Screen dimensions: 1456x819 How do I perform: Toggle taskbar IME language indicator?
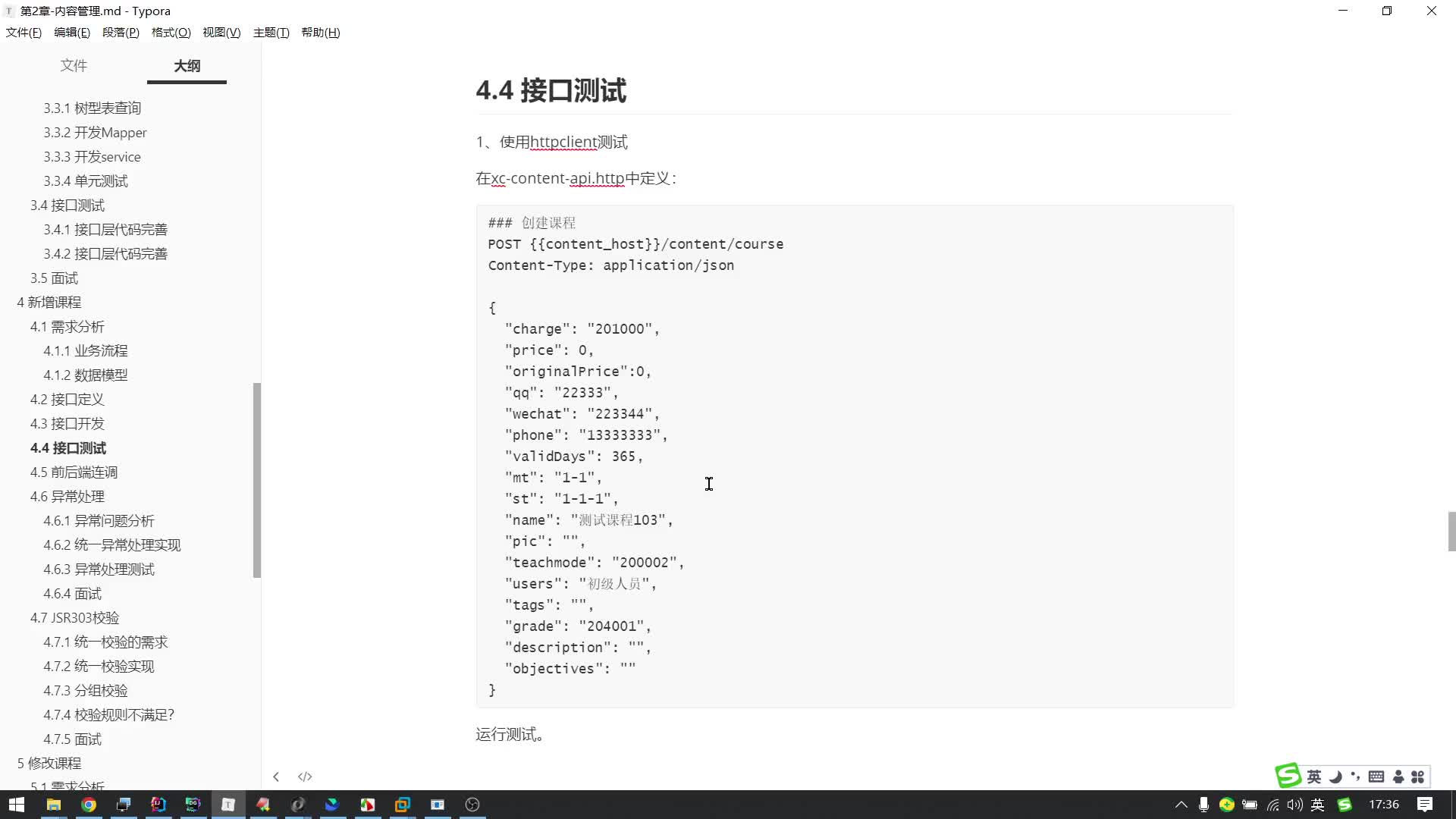[1318, 805]
